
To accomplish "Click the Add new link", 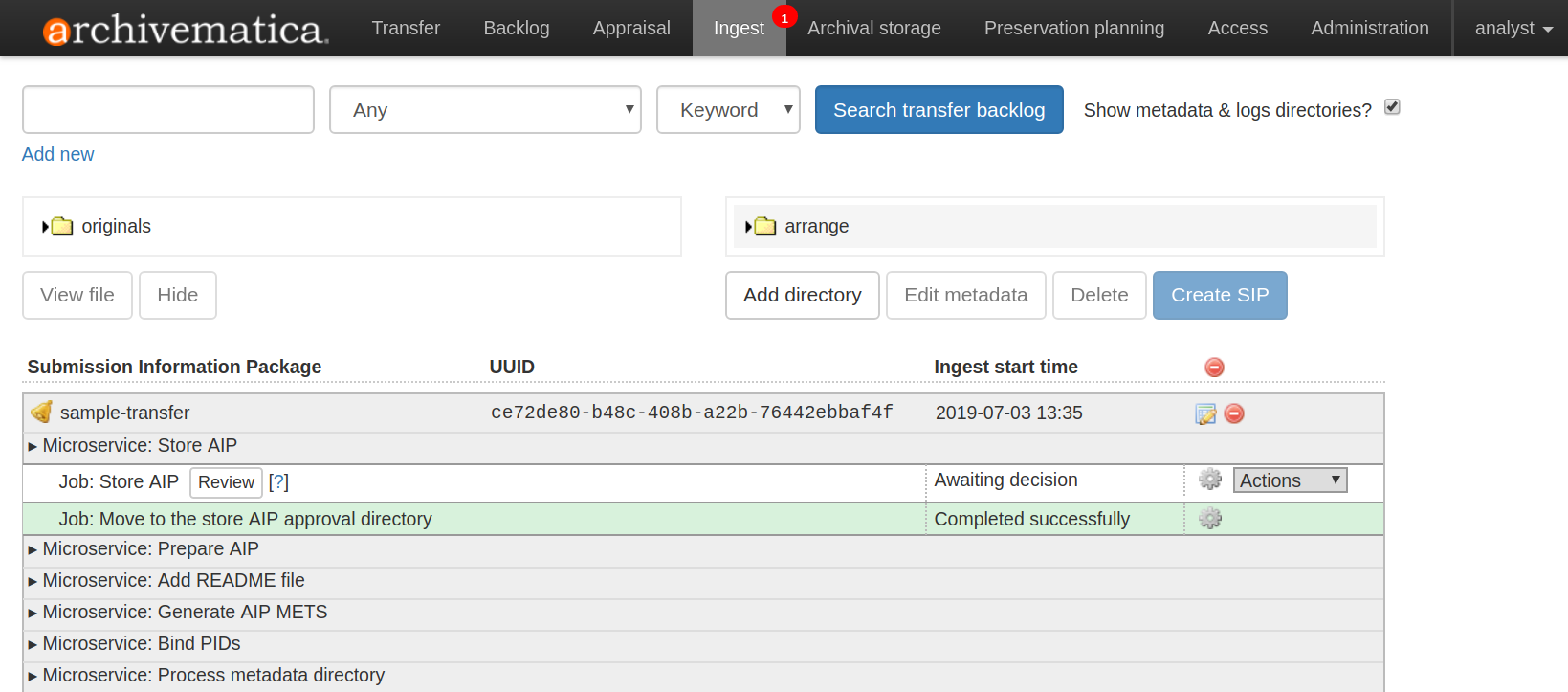I will (58, 154).
